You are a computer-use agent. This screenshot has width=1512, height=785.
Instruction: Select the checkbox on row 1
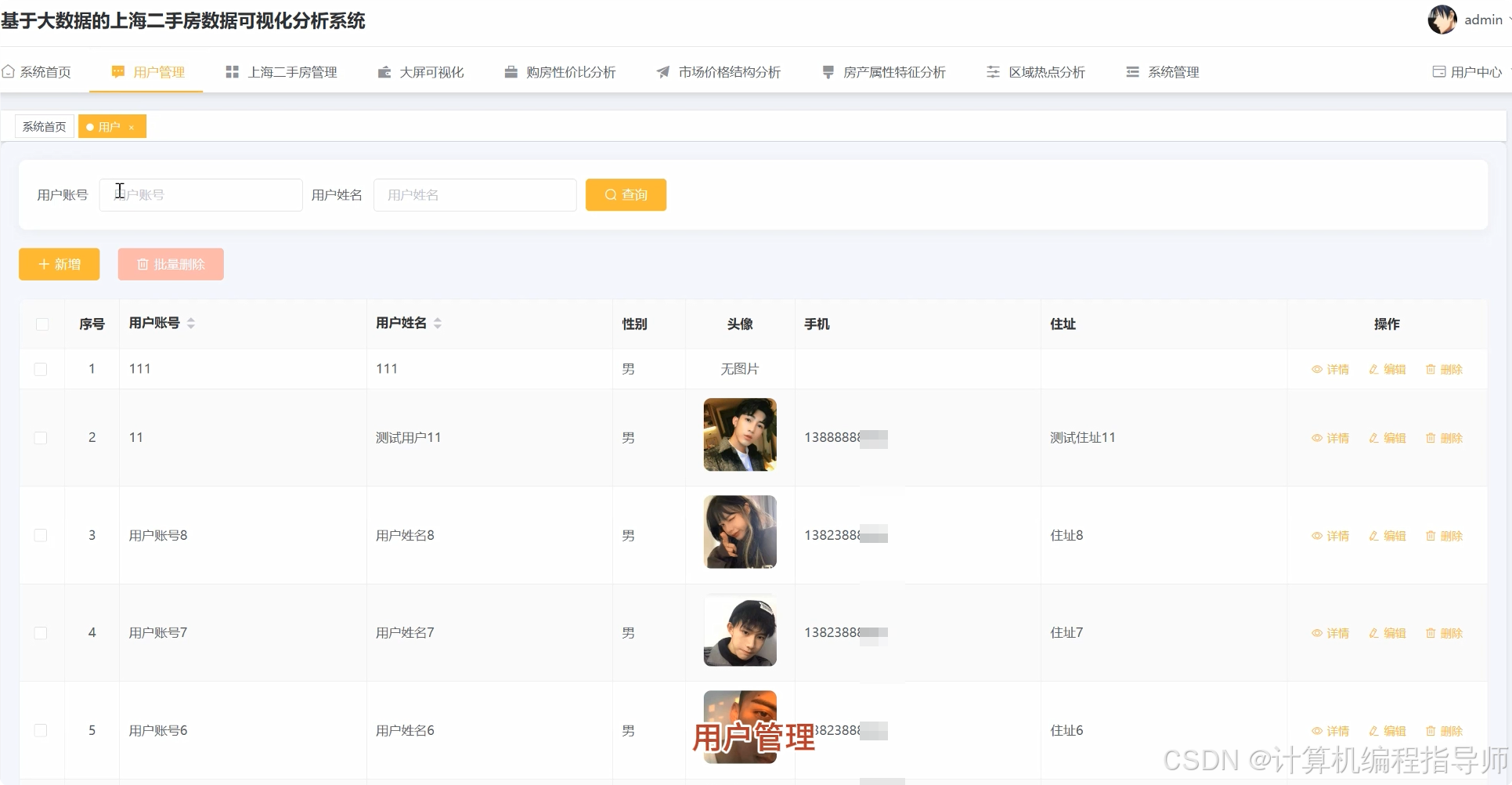pyautogui.click(x=41, y=369)
